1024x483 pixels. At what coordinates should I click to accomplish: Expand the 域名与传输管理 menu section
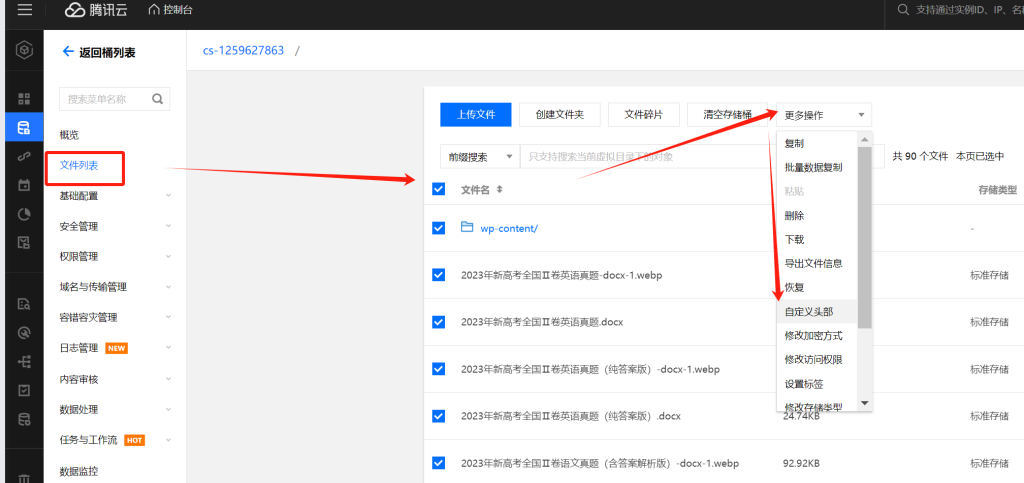168,287
